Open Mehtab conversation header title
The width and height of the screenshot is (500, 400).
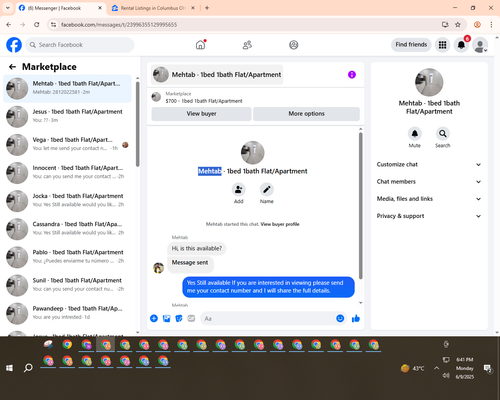[x=217, y=75]
